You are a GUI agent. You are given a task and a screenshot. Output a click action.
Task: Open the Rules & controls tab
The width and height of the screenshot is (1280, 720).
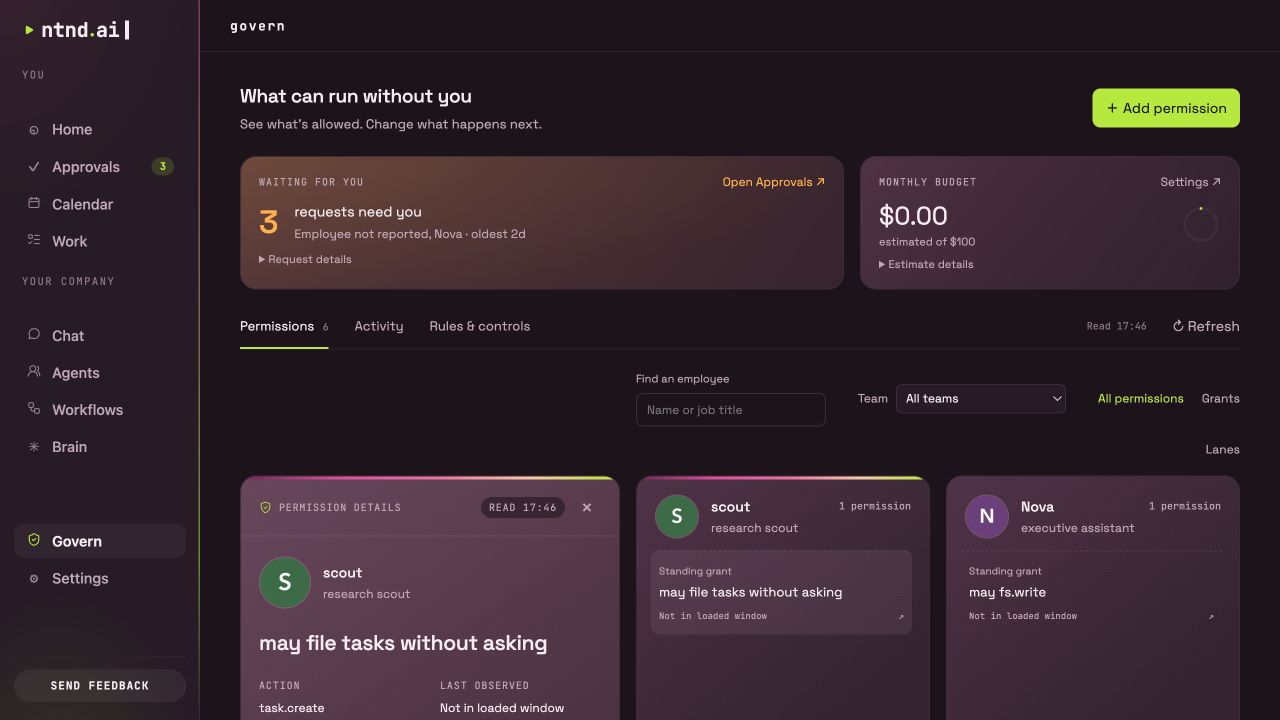[480, 327]
